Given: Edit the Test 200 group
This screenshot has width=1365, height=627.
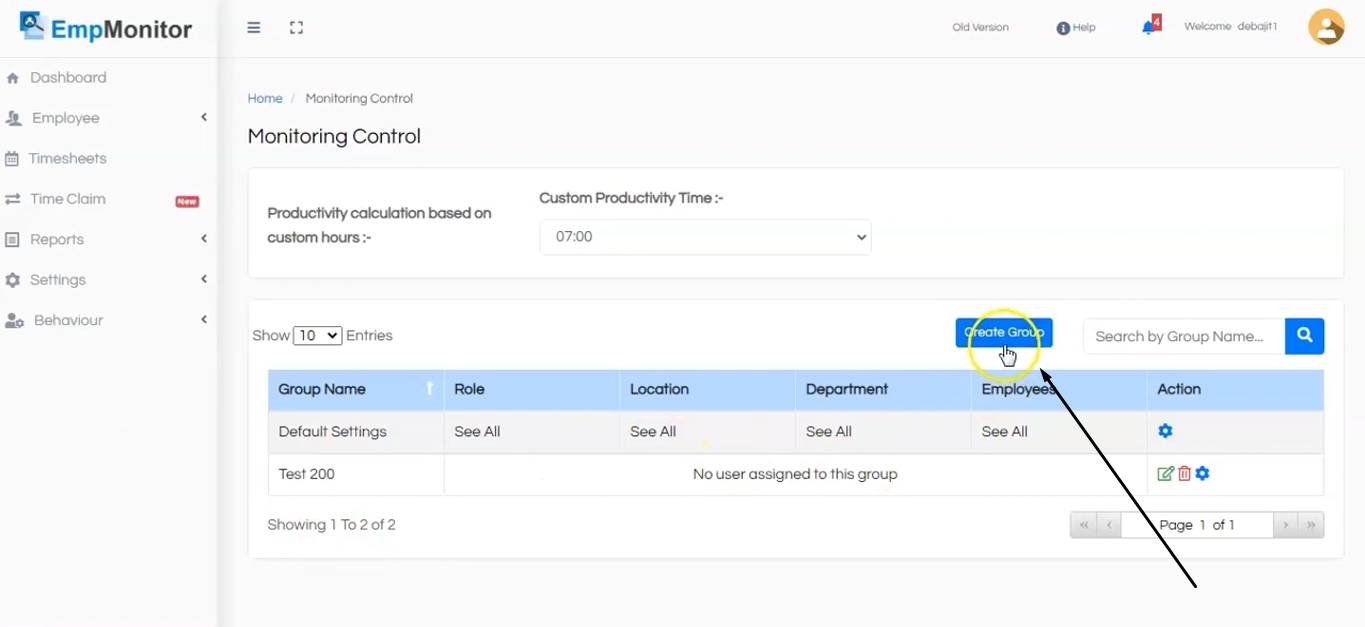Looking at the screenshot, I should (1165, 474).
